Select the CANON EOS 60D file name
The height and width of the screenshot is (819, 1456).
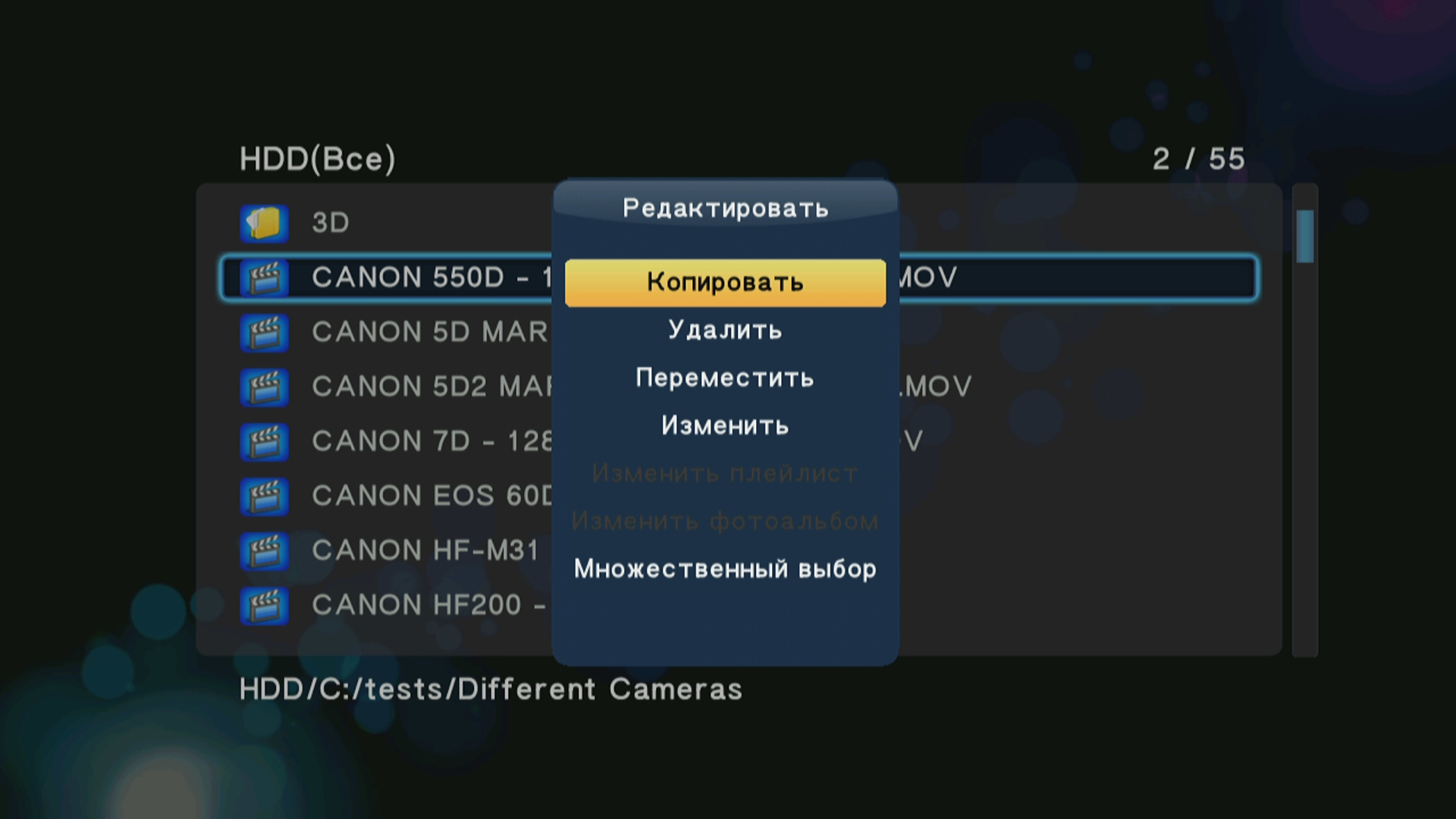pyautogui.click(x=431, y=496)
